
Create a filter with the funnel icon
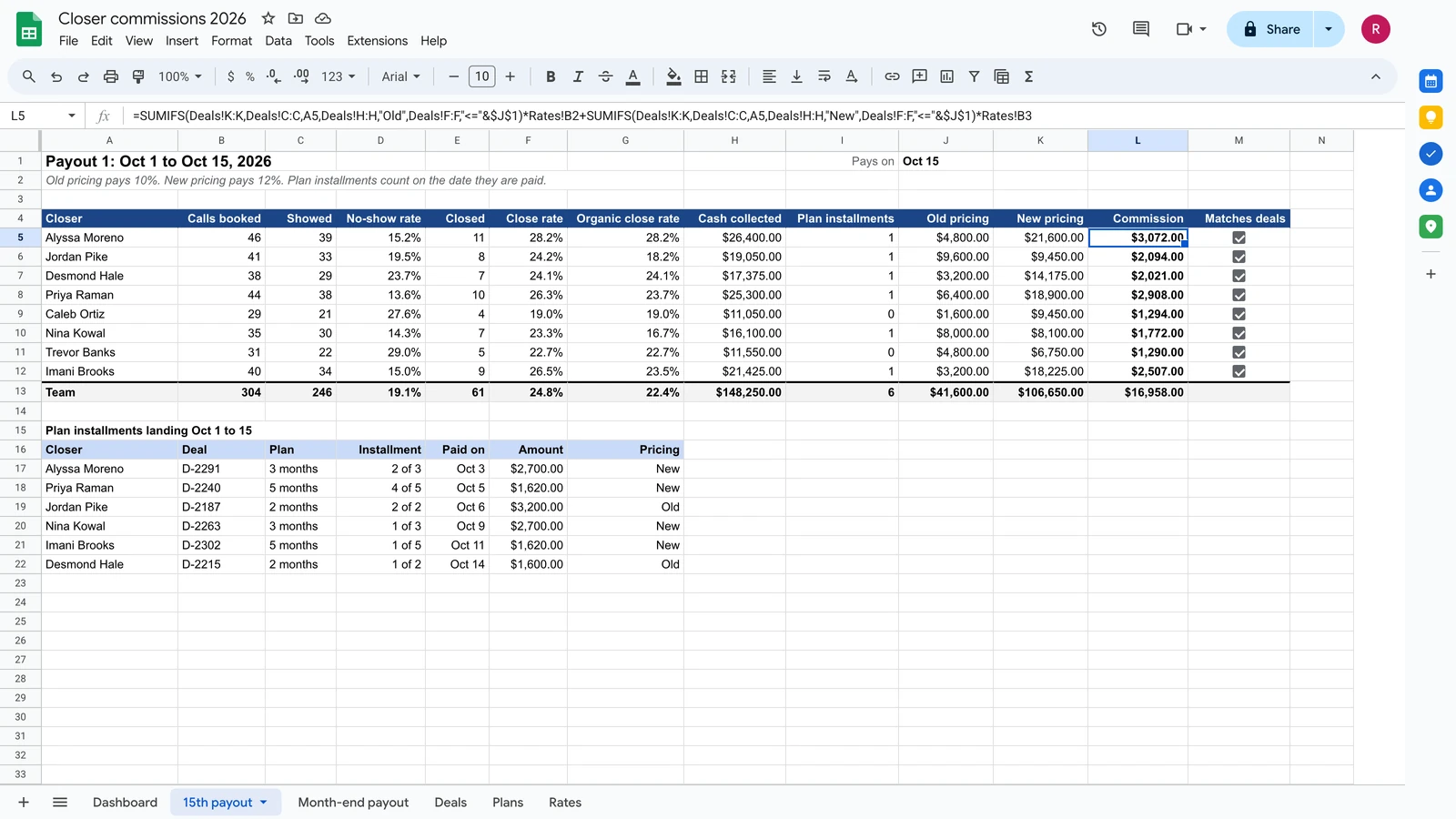(975, 77)
